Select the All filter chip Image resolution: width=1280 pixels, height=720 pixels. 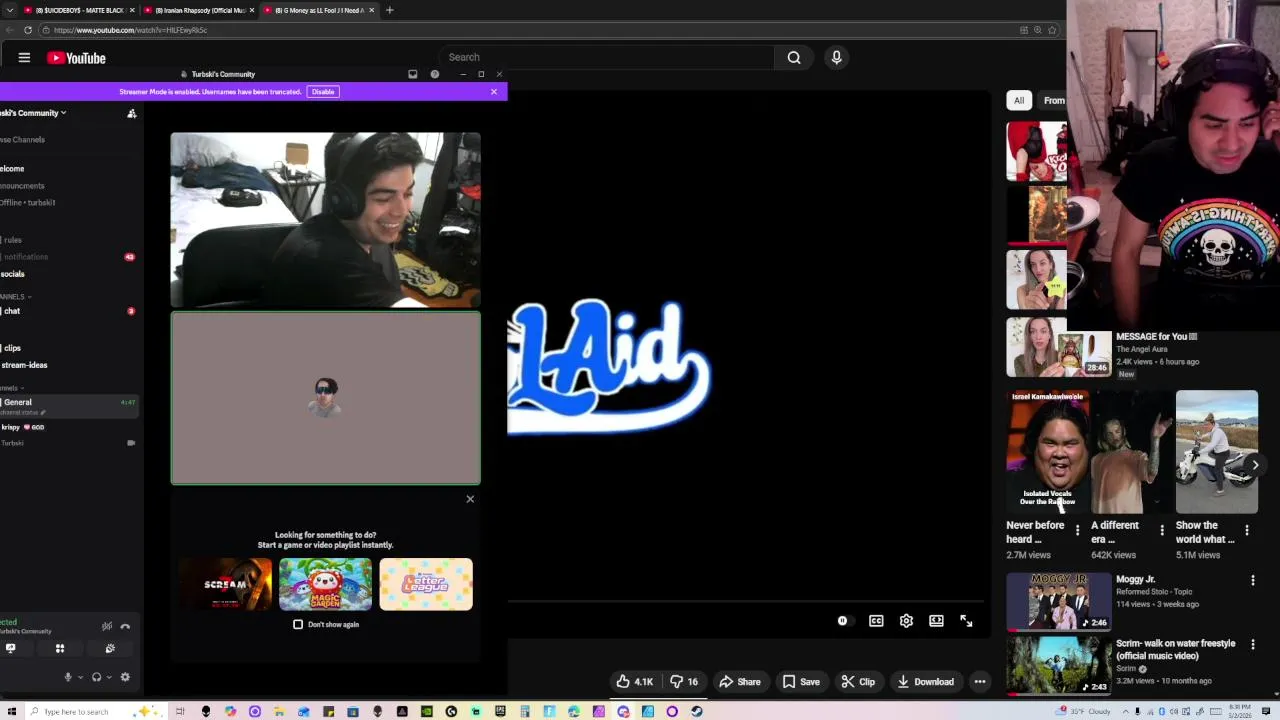click(x=1019, y=100)
